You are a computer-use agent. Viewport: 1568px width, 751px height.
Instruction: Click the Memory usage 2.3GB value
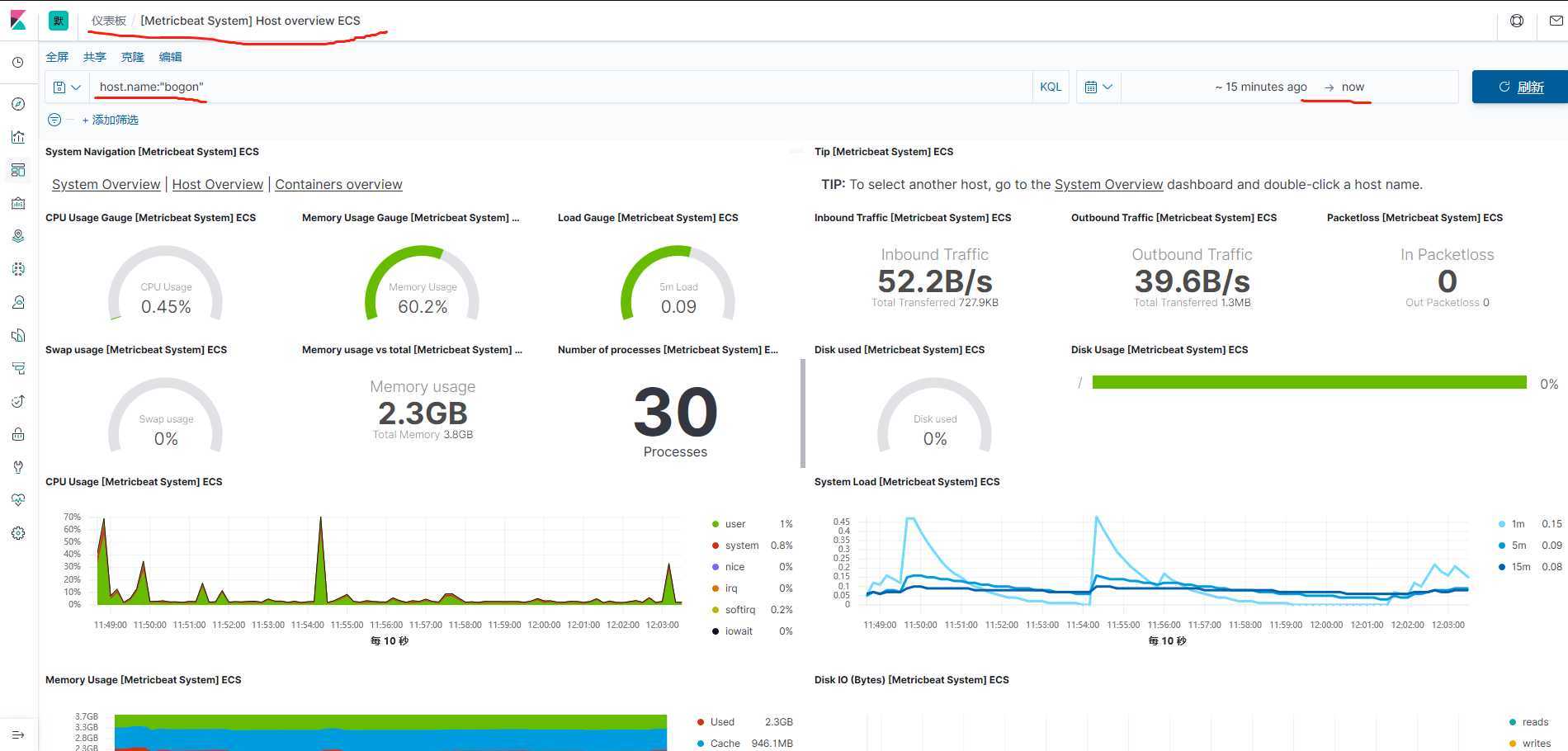click(x=423, y=413)
